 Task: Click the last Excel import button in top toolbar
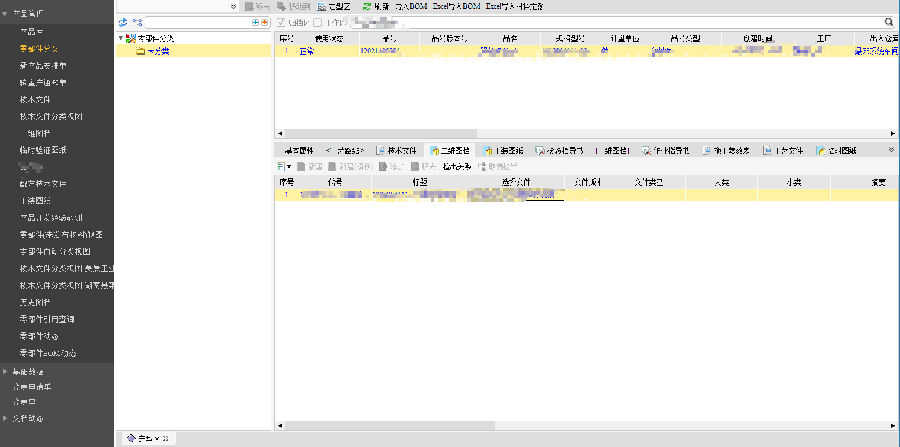[514, 7]
